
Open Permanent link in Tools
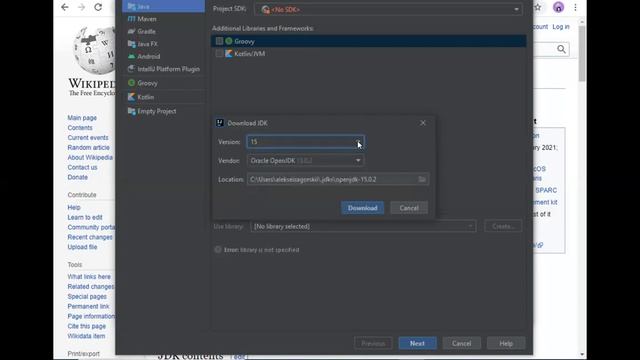pos(88,306)
